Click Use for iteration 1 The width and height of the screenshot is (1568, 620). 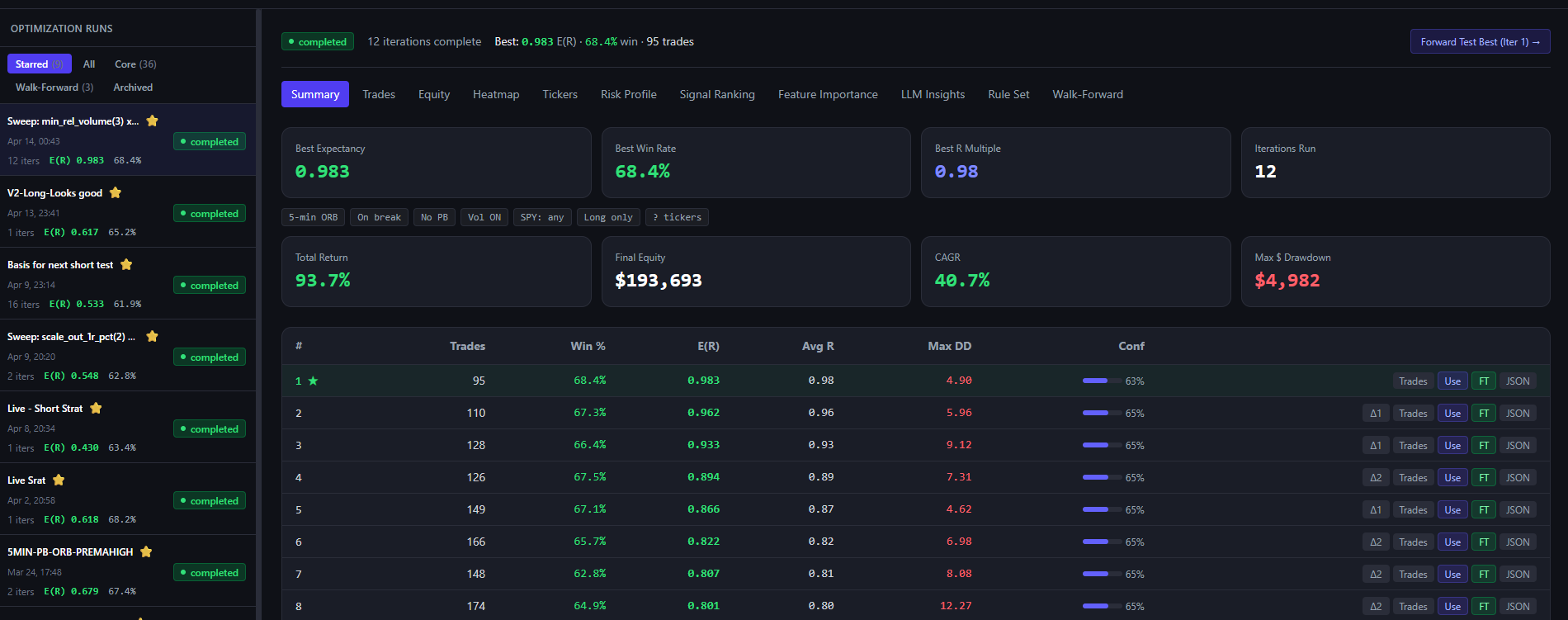tap(1452, 381)
